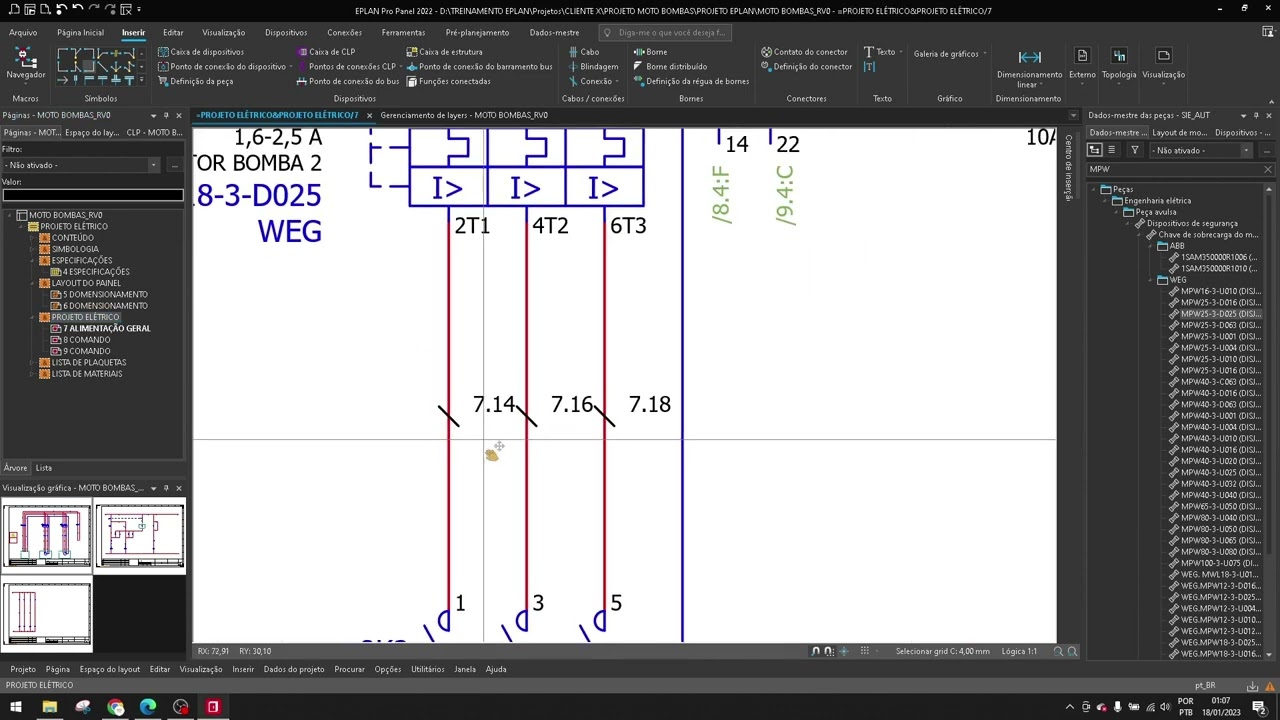Click the filter funnel icon in parts panel

point(1134,150)
